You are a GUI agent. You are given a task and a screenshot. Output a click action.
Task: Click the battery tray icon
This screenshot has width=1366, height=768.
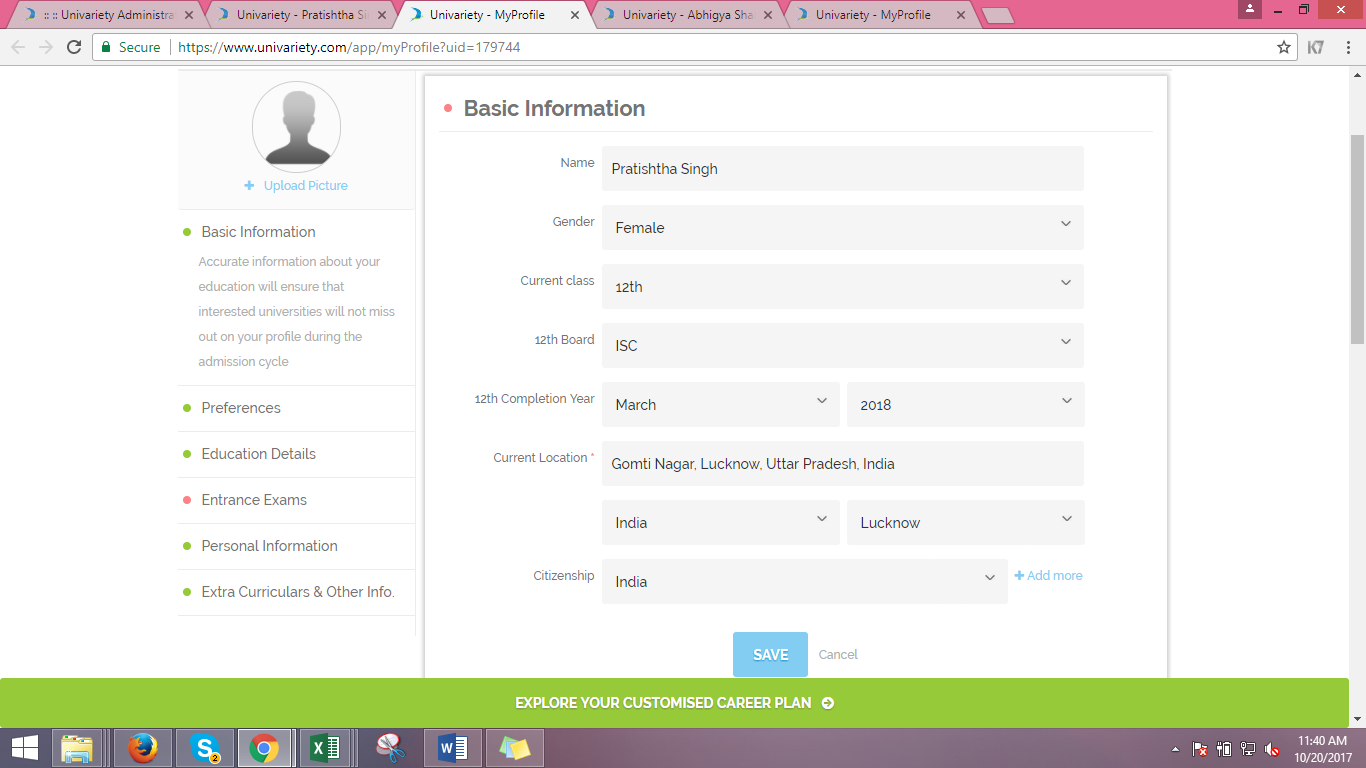pyautogui.click(x=1224, y=749)
